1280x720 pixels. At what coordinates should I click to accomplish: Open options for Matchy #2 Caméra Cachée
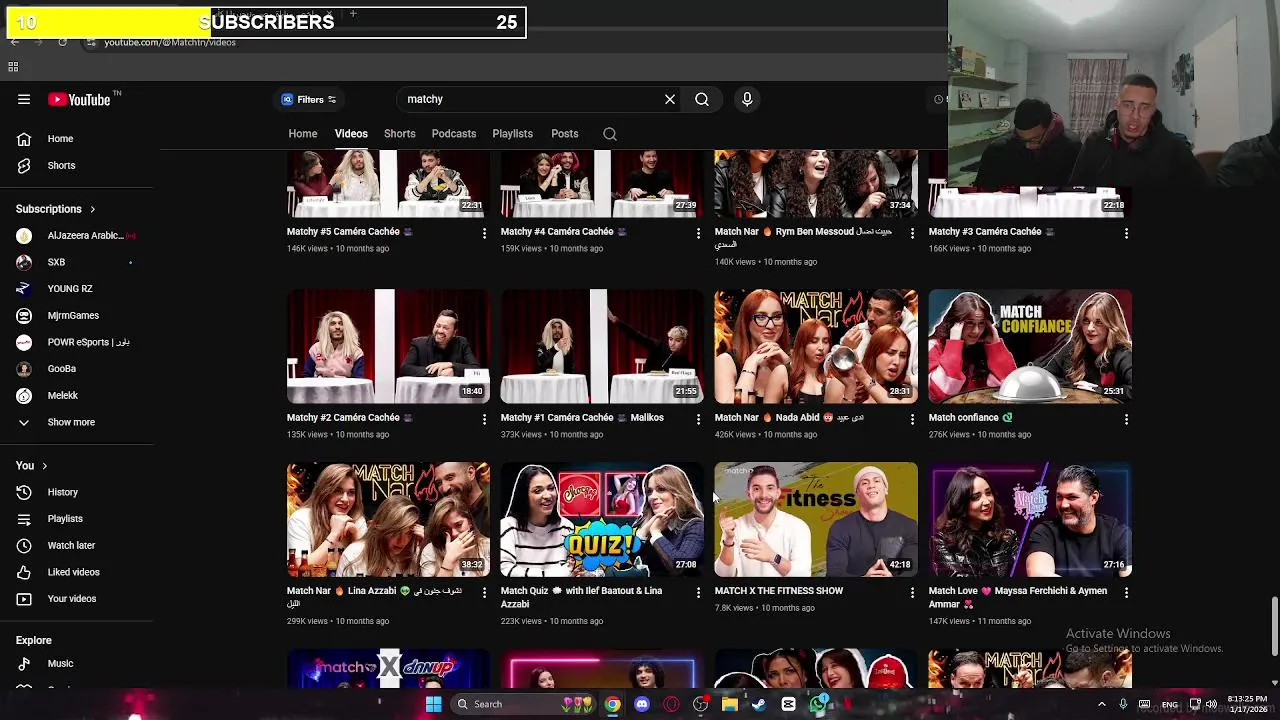click(484, 419)
